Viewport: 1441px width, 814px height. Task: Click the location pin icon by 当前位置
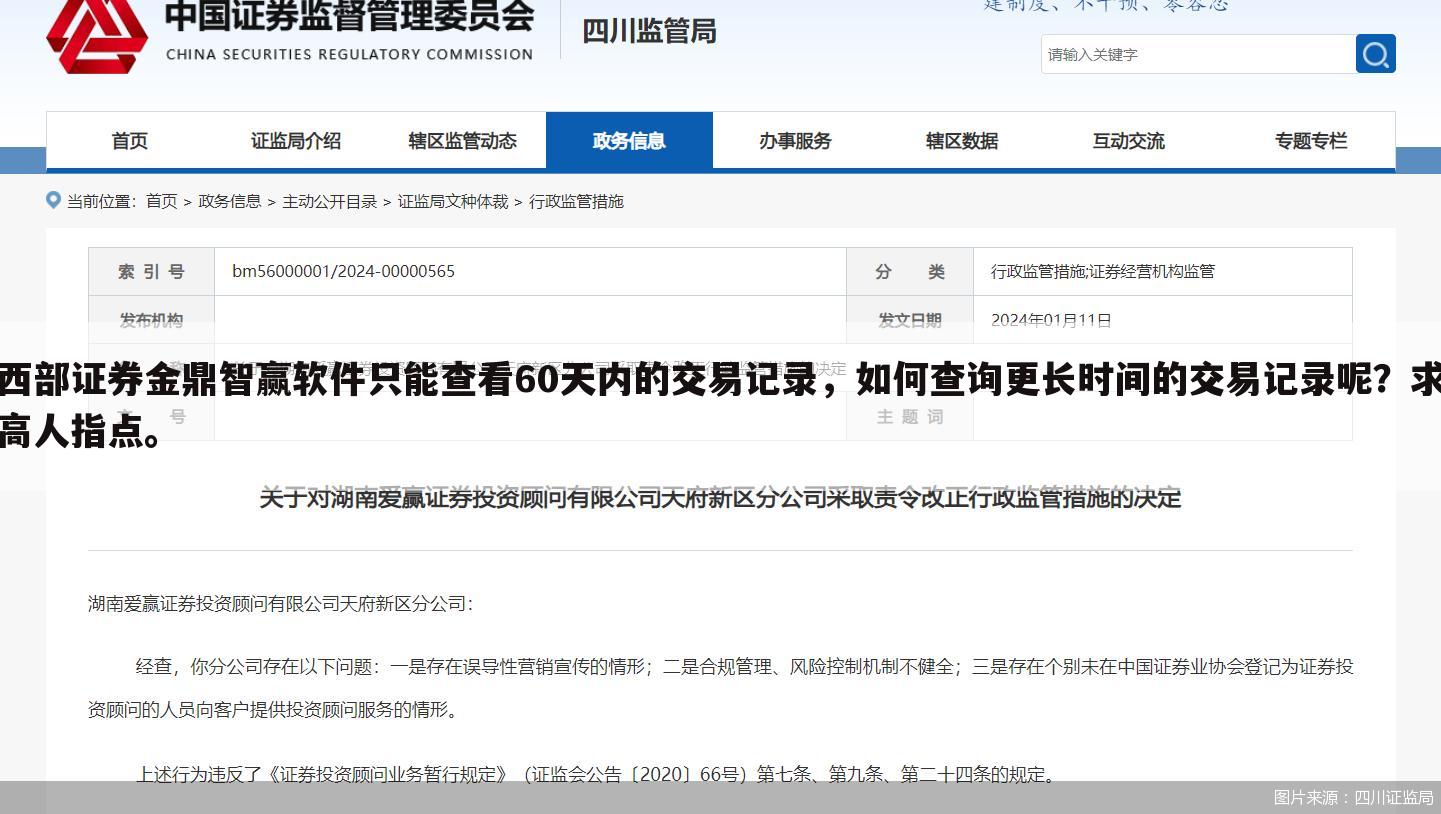54,200
